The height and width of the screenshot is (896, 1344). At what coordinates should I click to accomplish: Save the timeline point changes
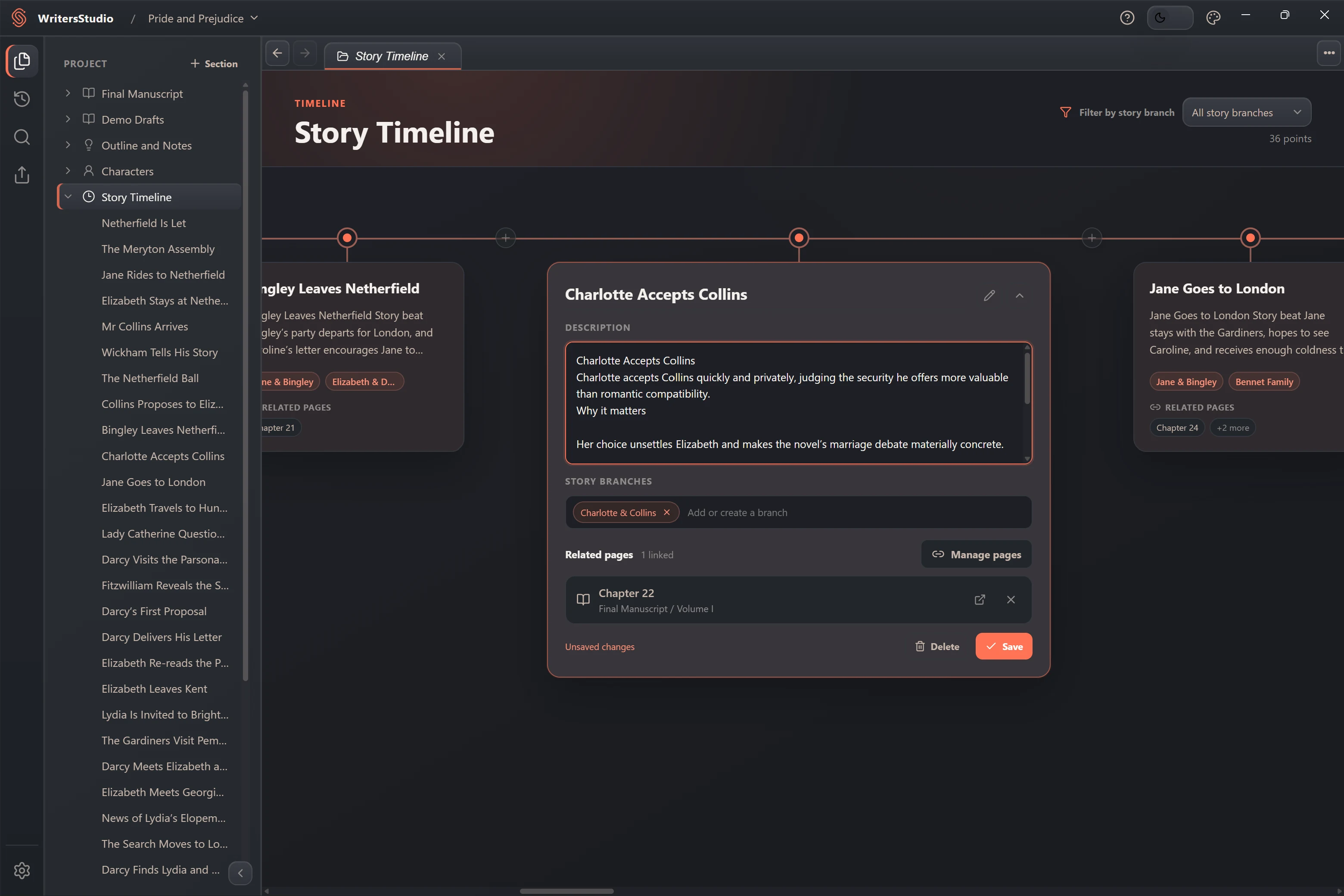point(1003,646)
